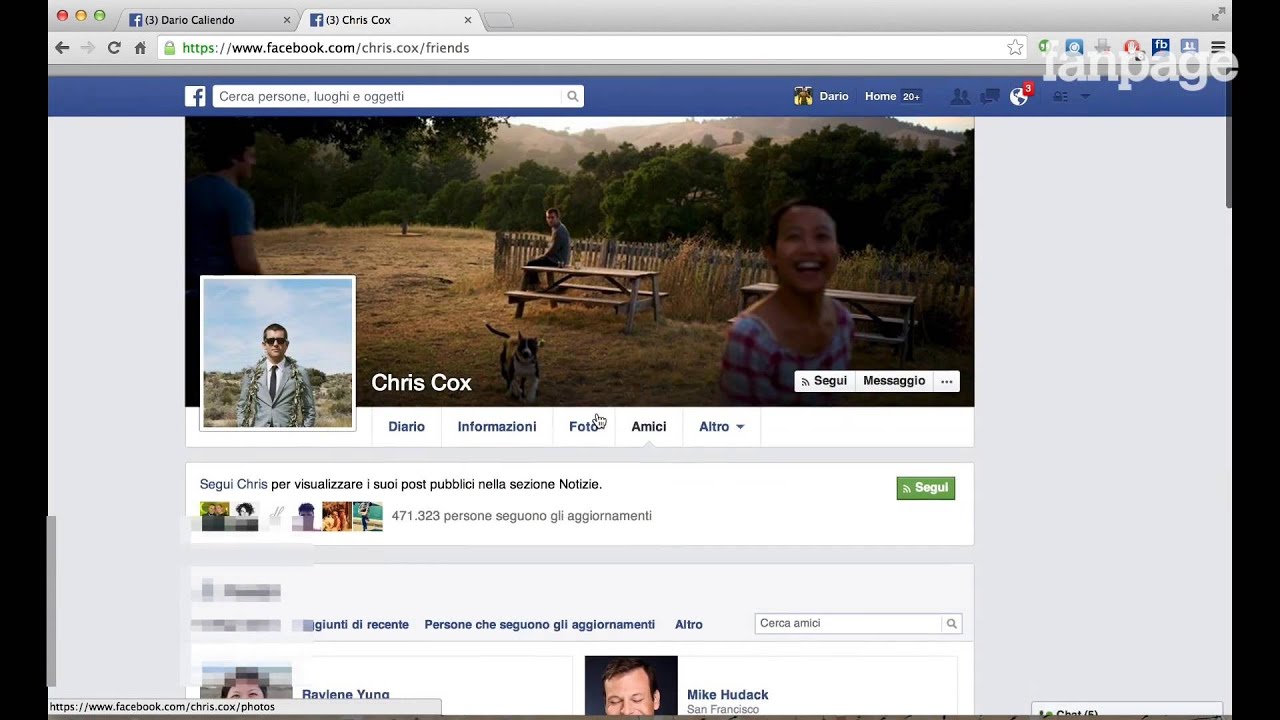Click the Segui button on cover photo

pos(824,381)
